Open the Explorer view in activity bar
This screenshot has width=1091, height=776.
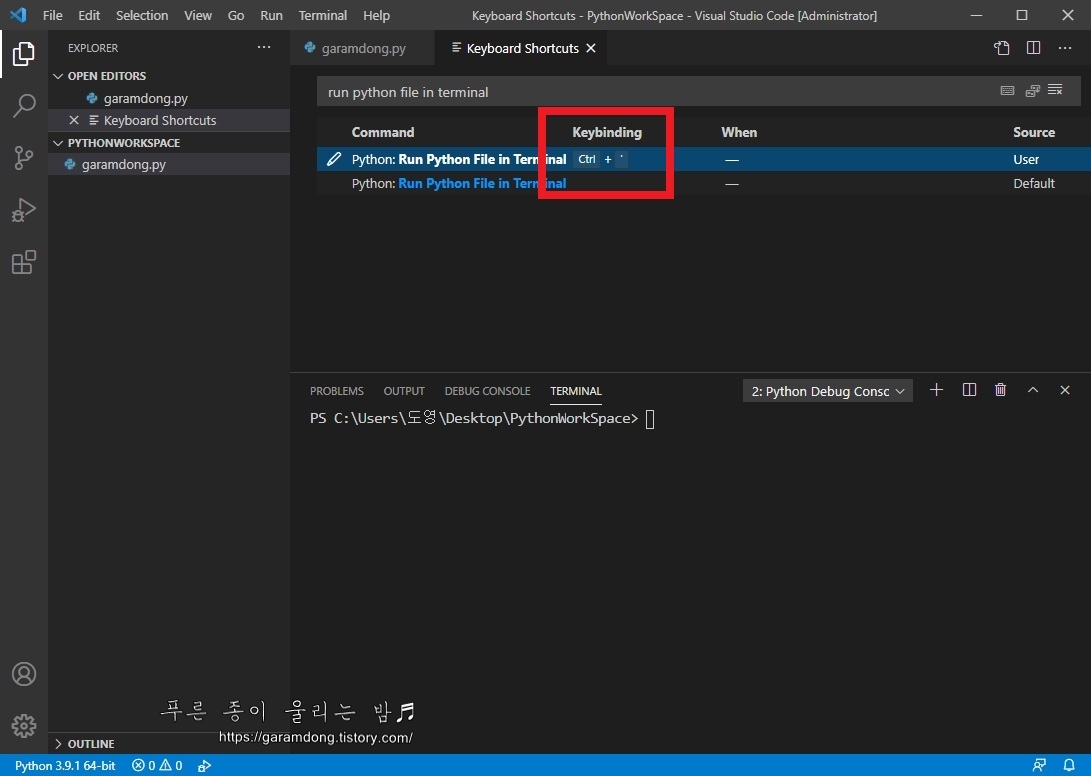tap(24, 54)
